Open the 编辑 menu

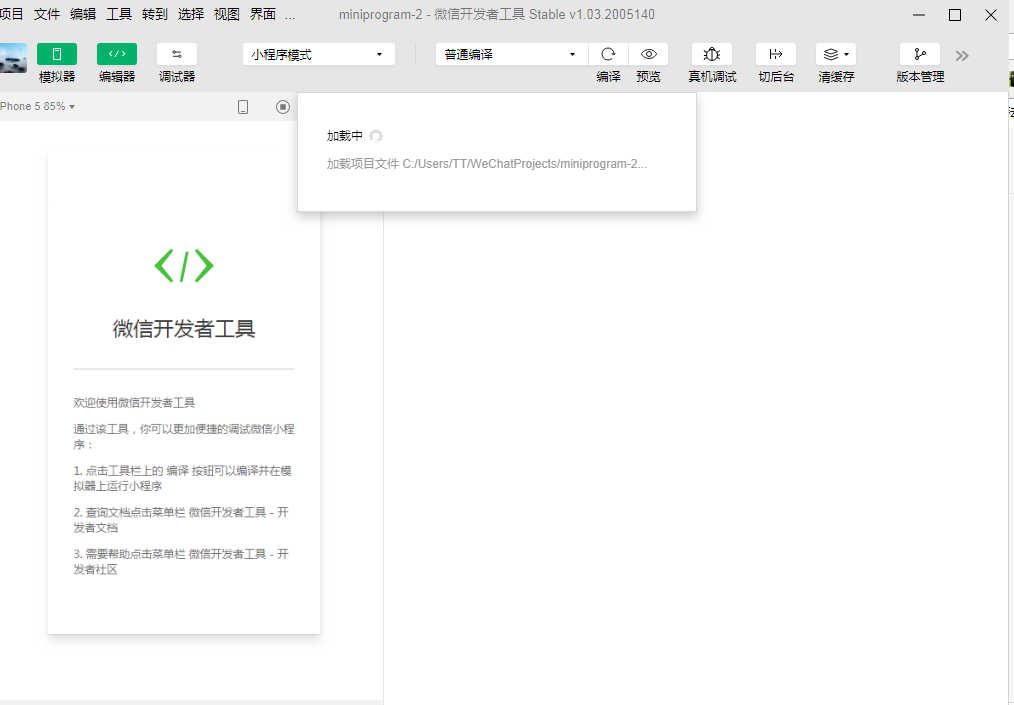(83, 14)
